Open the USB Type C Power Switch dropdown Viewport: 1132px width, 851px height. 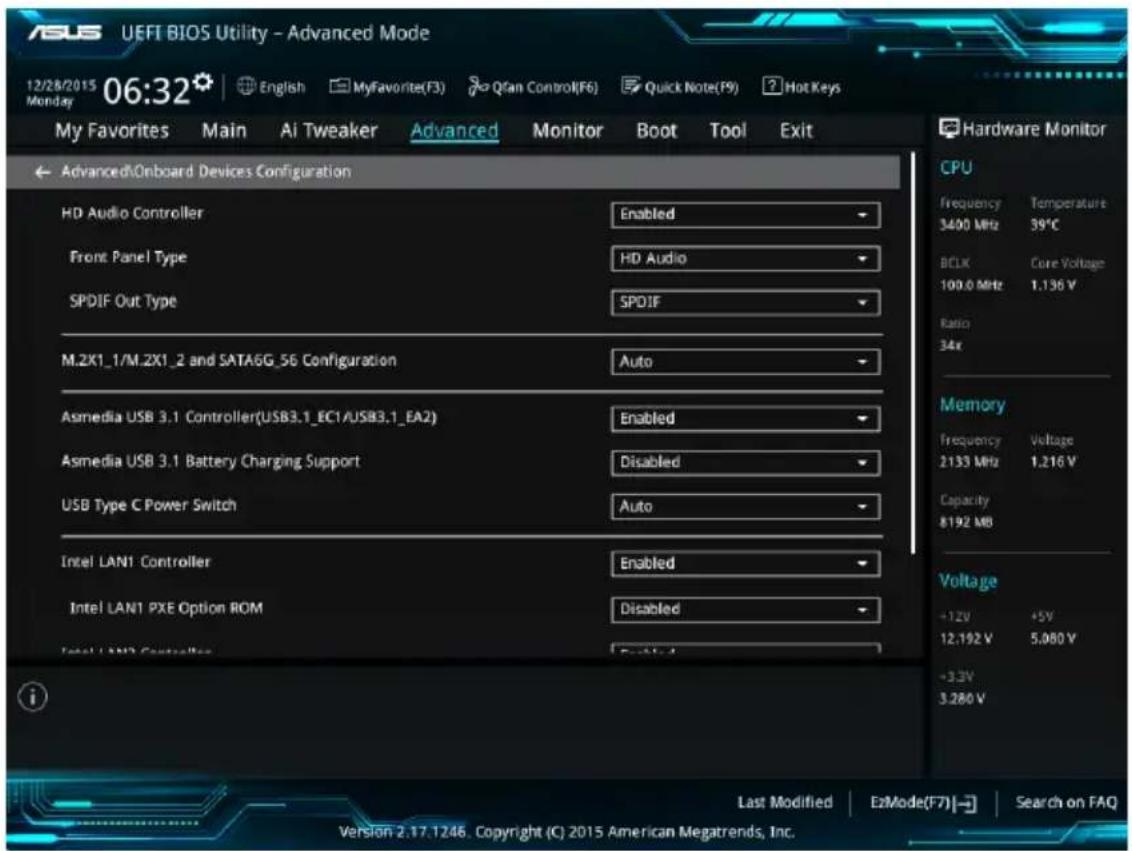(x=745, y=507)
